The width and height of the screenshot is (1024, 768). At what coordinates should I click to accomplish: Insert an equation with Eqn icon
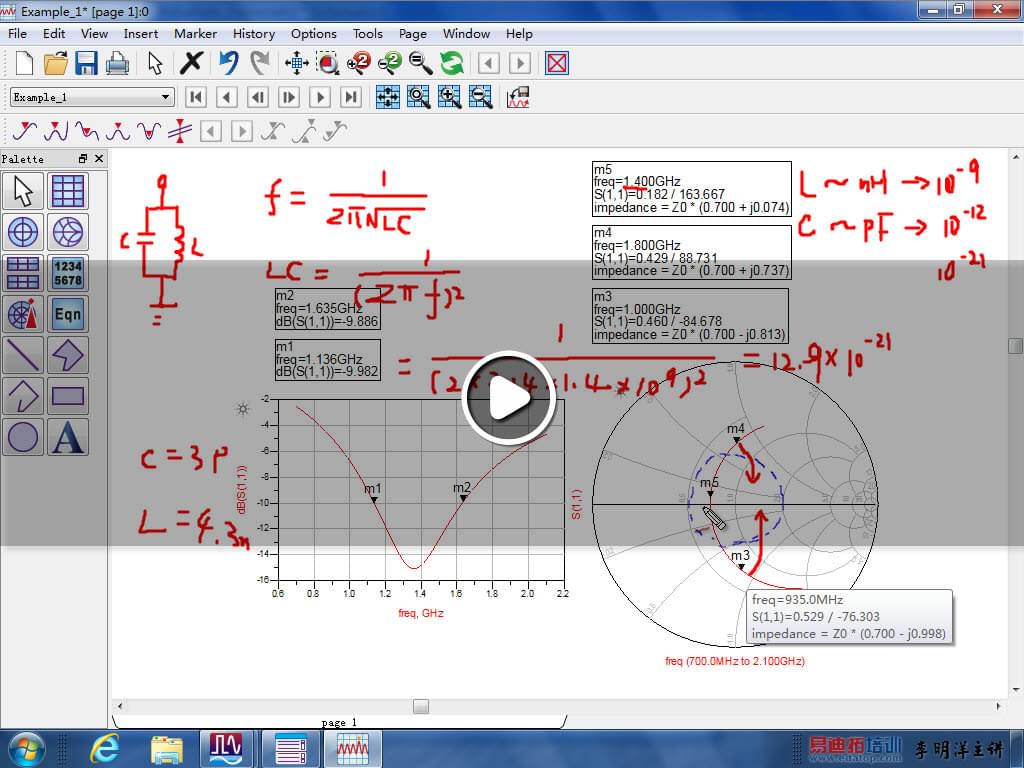point(68,314)
